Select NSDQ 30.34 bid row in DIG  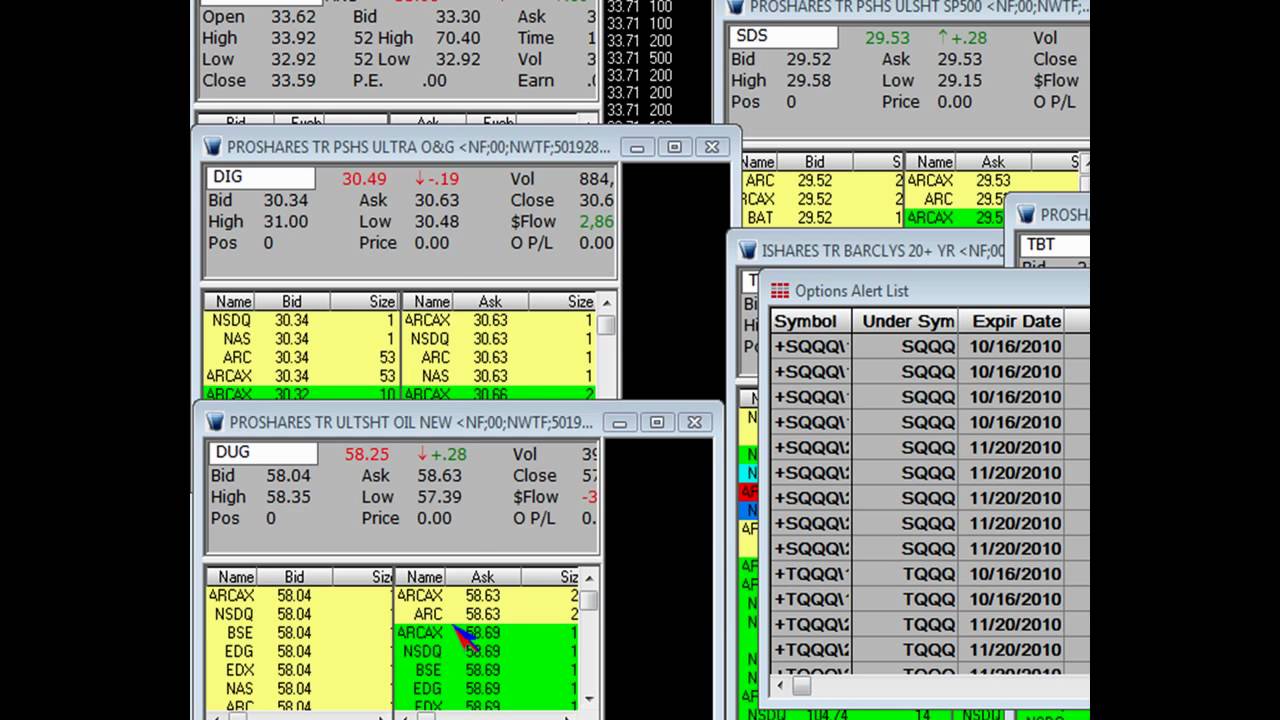pos(300,320)
